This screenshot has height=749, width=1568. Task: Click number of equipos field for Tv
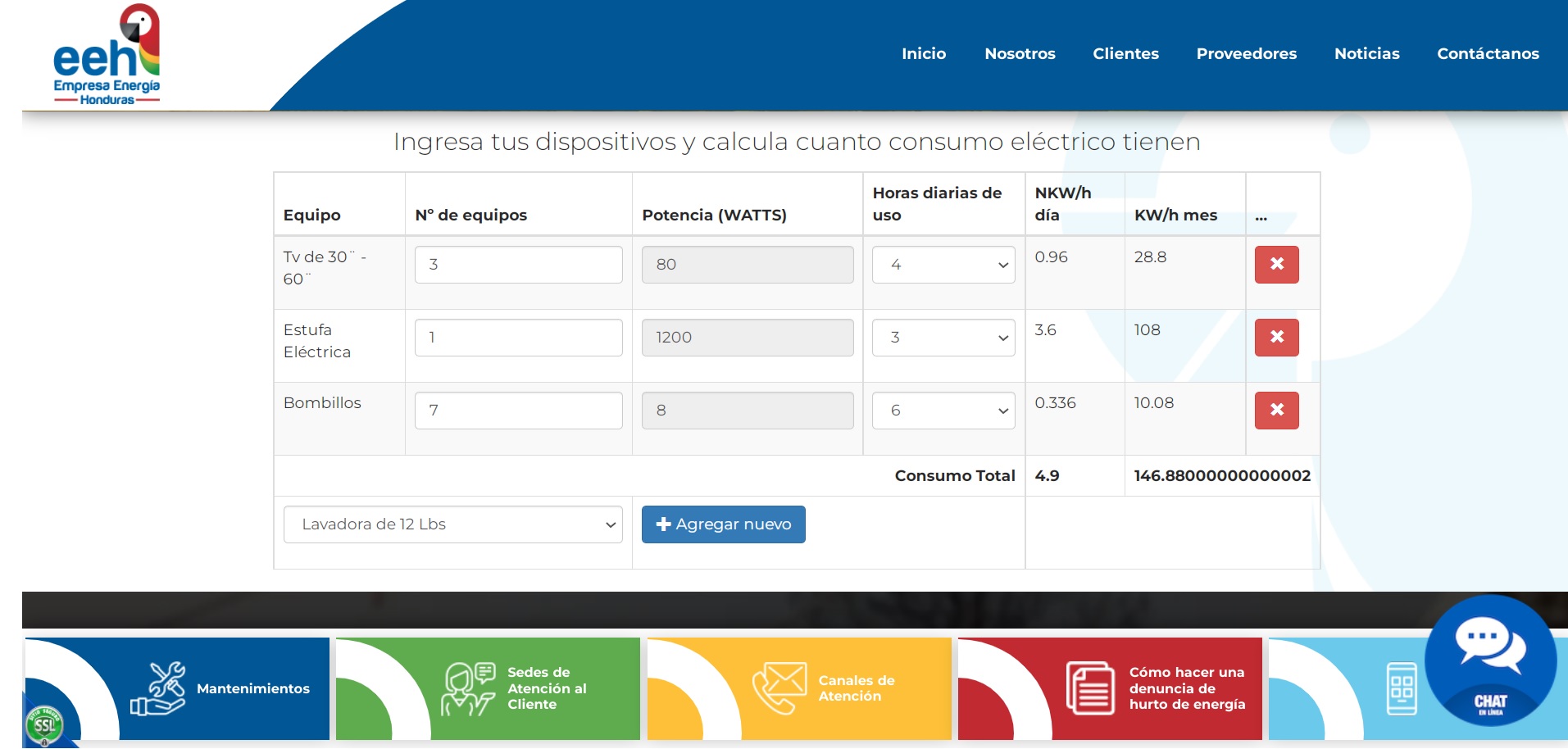point(518,265)
